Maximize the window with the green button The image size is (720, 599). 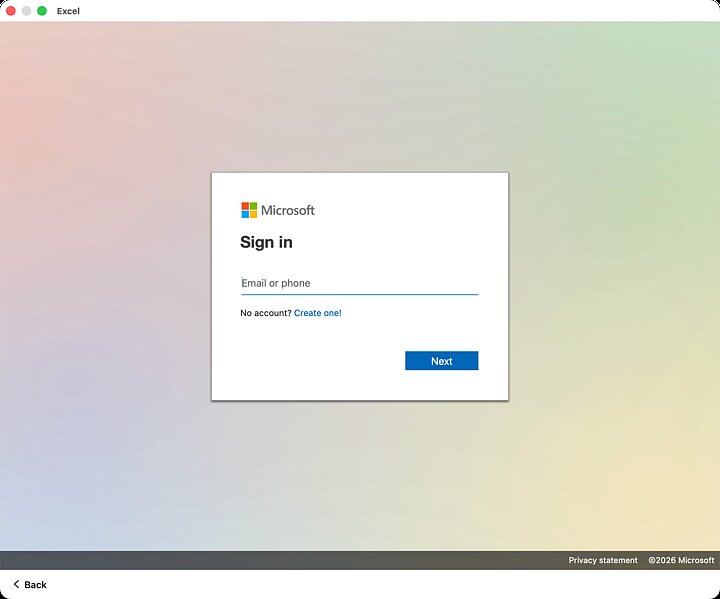(x=42, y=11)
